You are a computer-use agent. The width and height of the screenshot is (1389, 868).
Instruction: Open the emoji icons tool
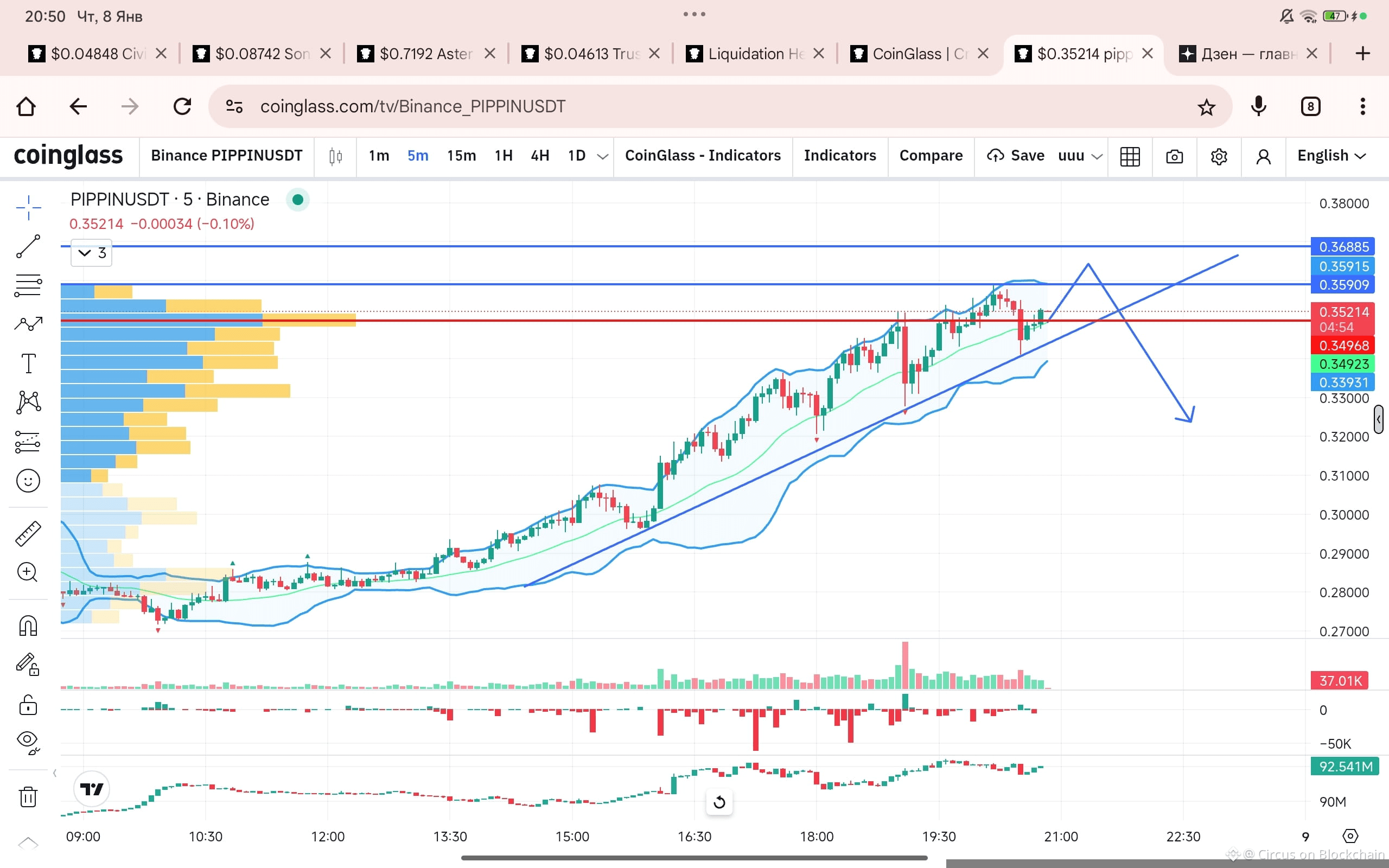coord(28,481)
